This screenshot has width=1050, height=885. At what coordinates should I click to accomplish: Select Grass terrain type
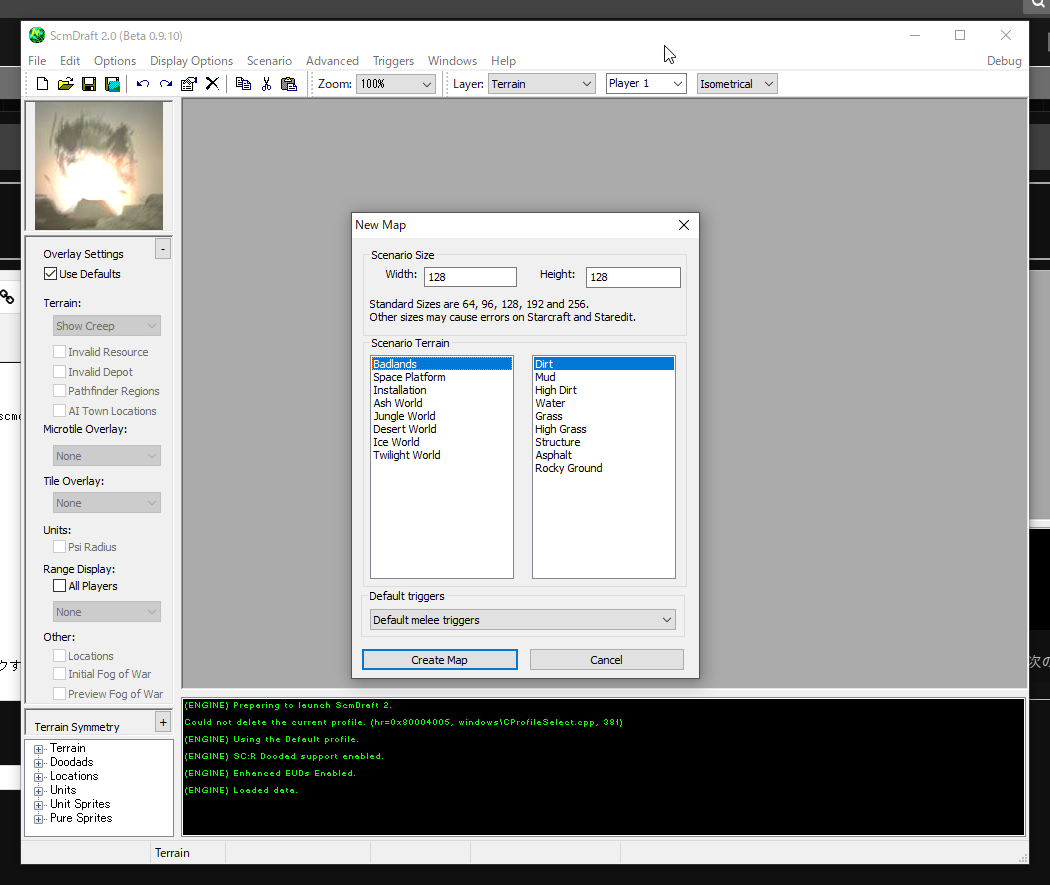coord(604,416)
